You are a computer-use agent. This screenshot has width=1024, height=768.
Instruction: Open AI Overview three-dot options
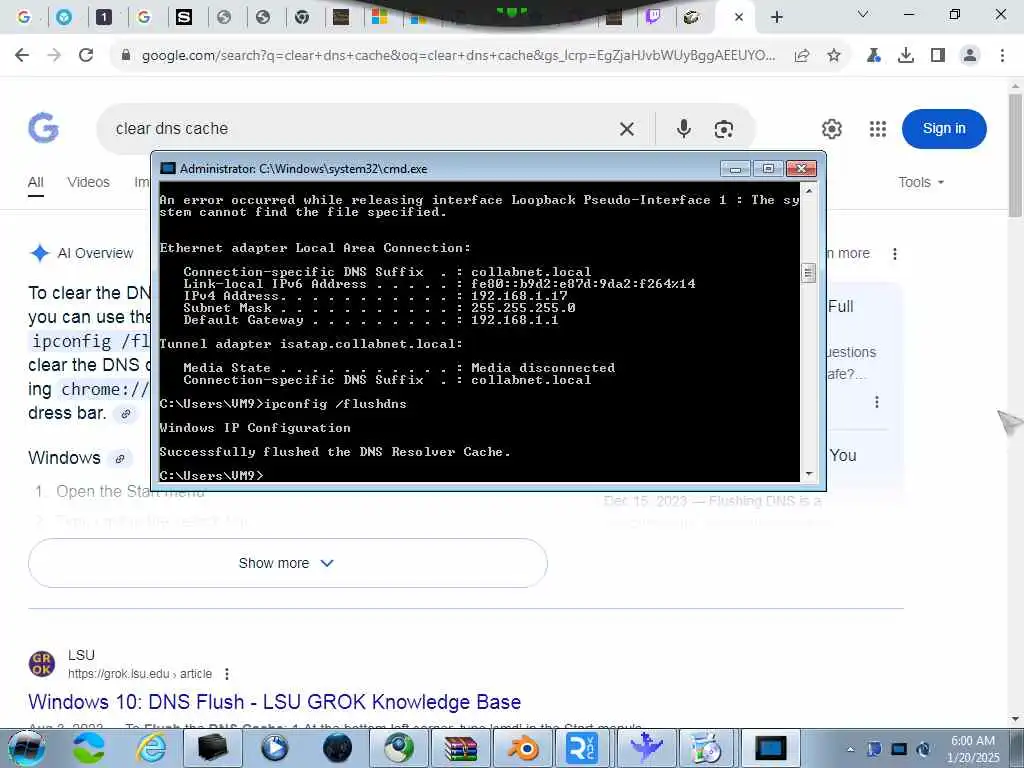(x=895, y=253)
